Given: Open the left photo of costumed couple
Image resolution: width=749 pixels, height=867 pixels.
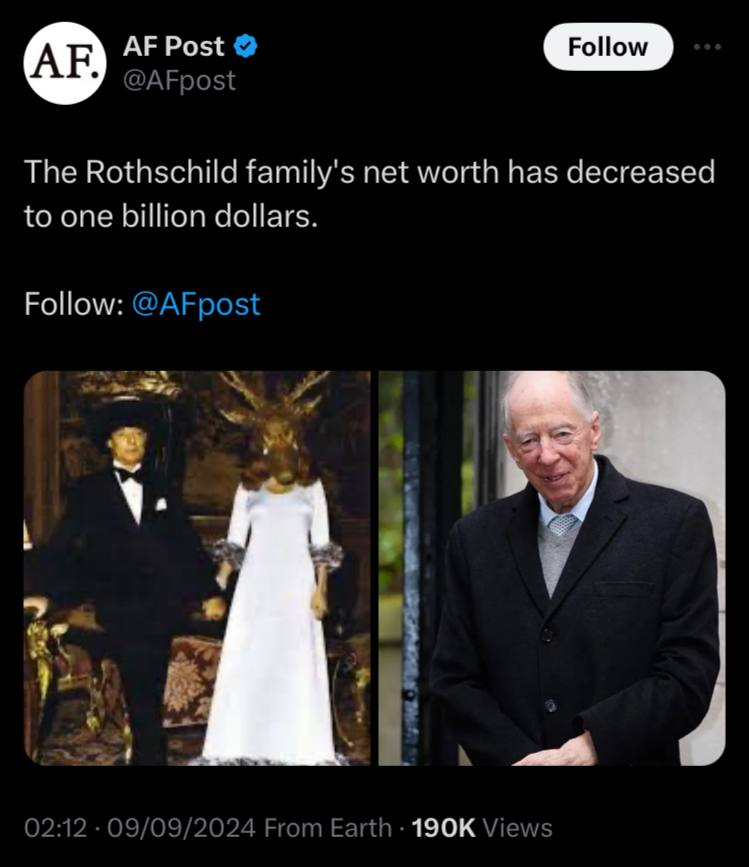Looking at the screenshot, I should pos(197,568).
